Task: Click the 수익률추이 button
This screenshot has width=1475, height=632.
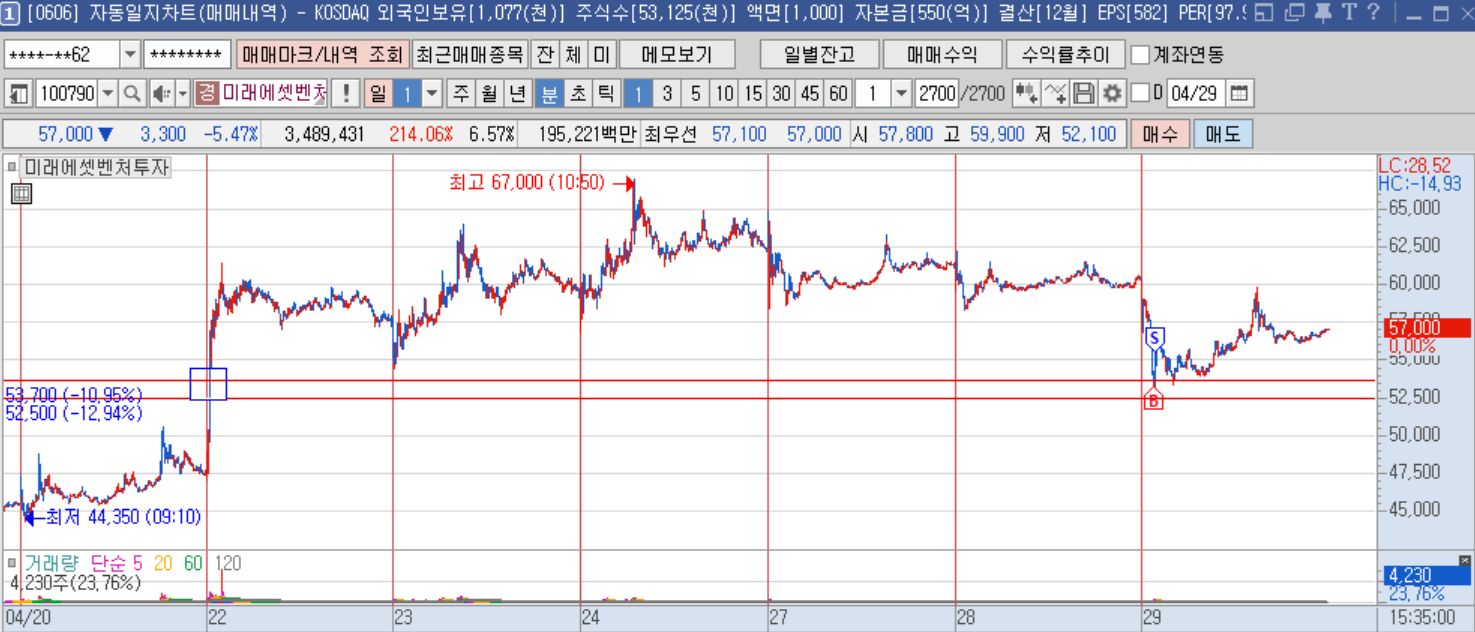Action: 1065,54
